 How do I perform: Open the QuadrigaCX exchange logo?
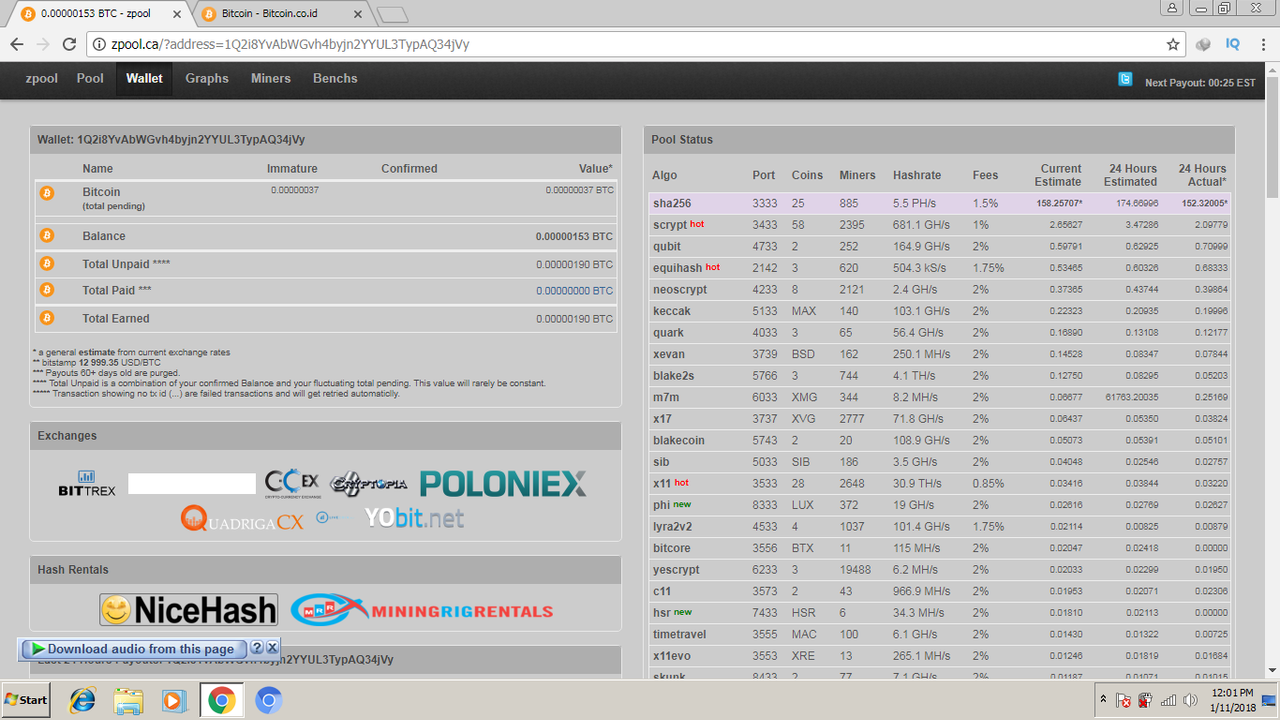tap(242, 519)
